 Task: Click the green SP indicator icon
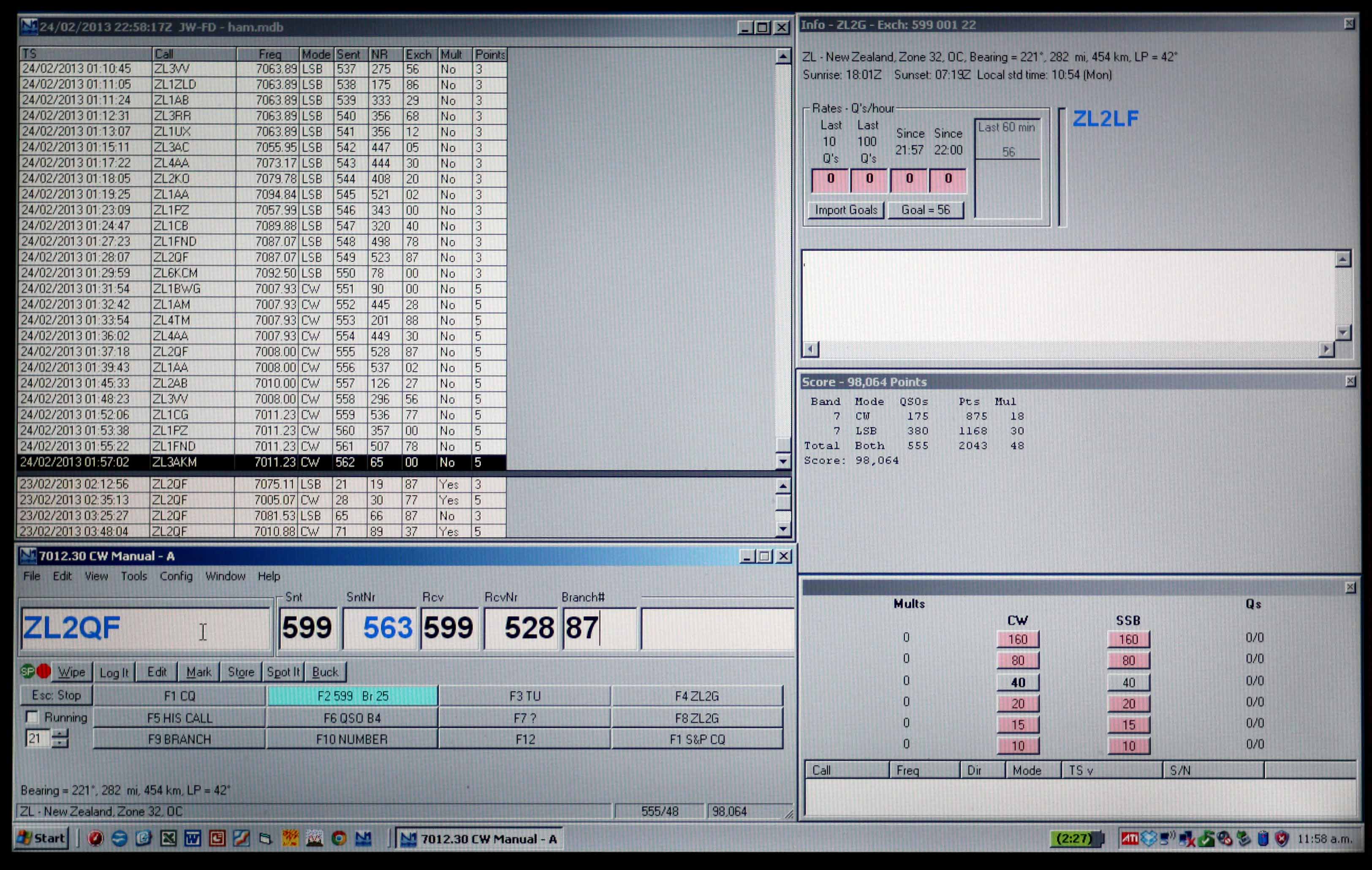[x=27, y=671]
